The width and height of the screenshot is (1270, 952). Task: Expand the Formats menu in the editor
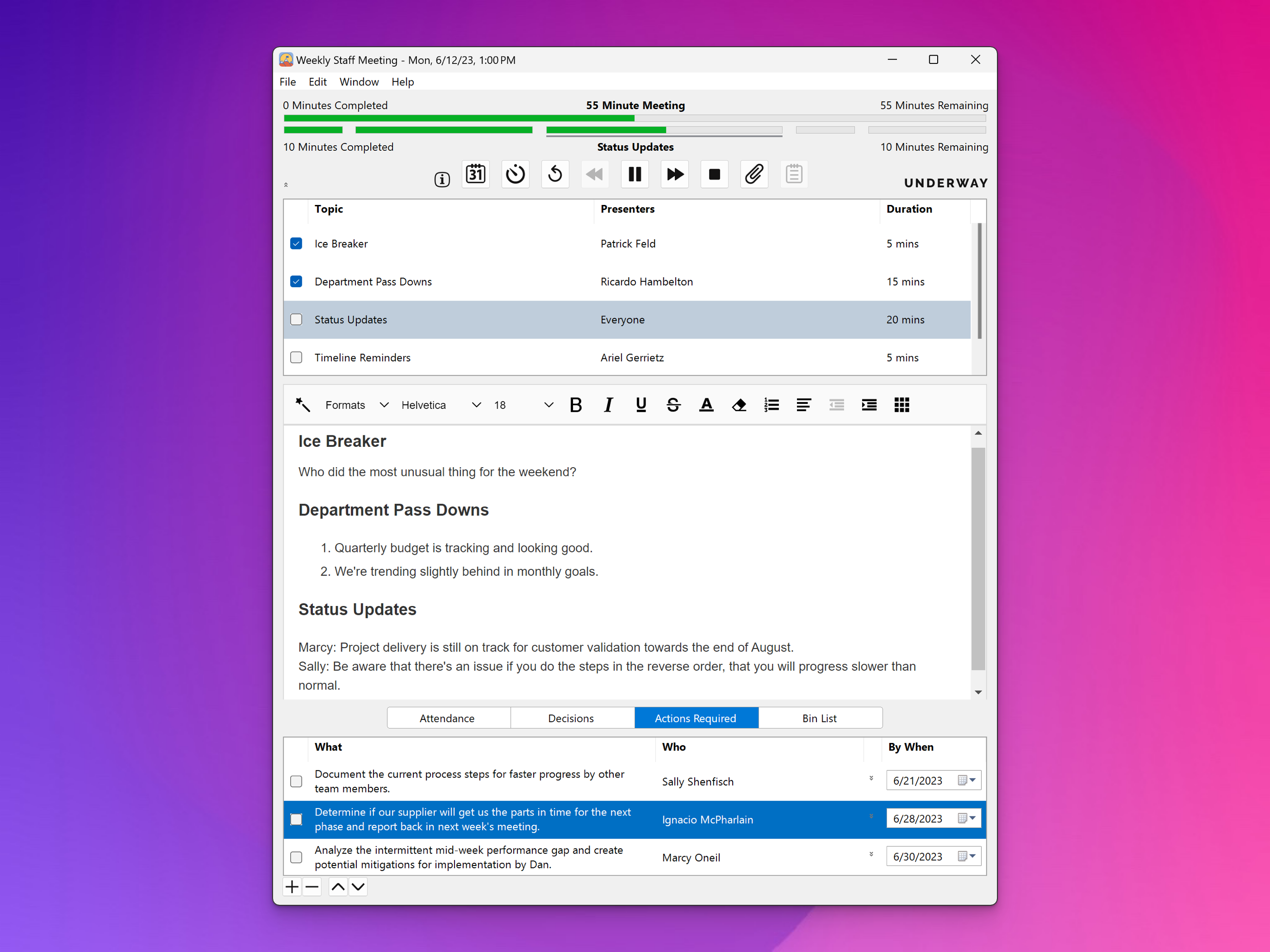coord(384,405)
